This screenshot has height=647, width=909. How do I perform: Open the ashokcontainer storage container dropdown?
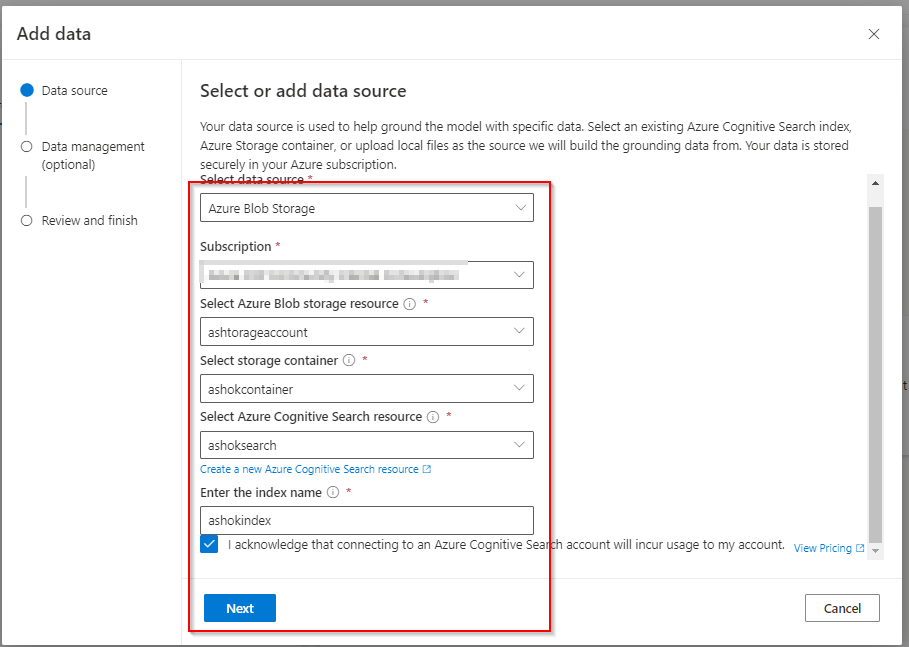point(366,388)
